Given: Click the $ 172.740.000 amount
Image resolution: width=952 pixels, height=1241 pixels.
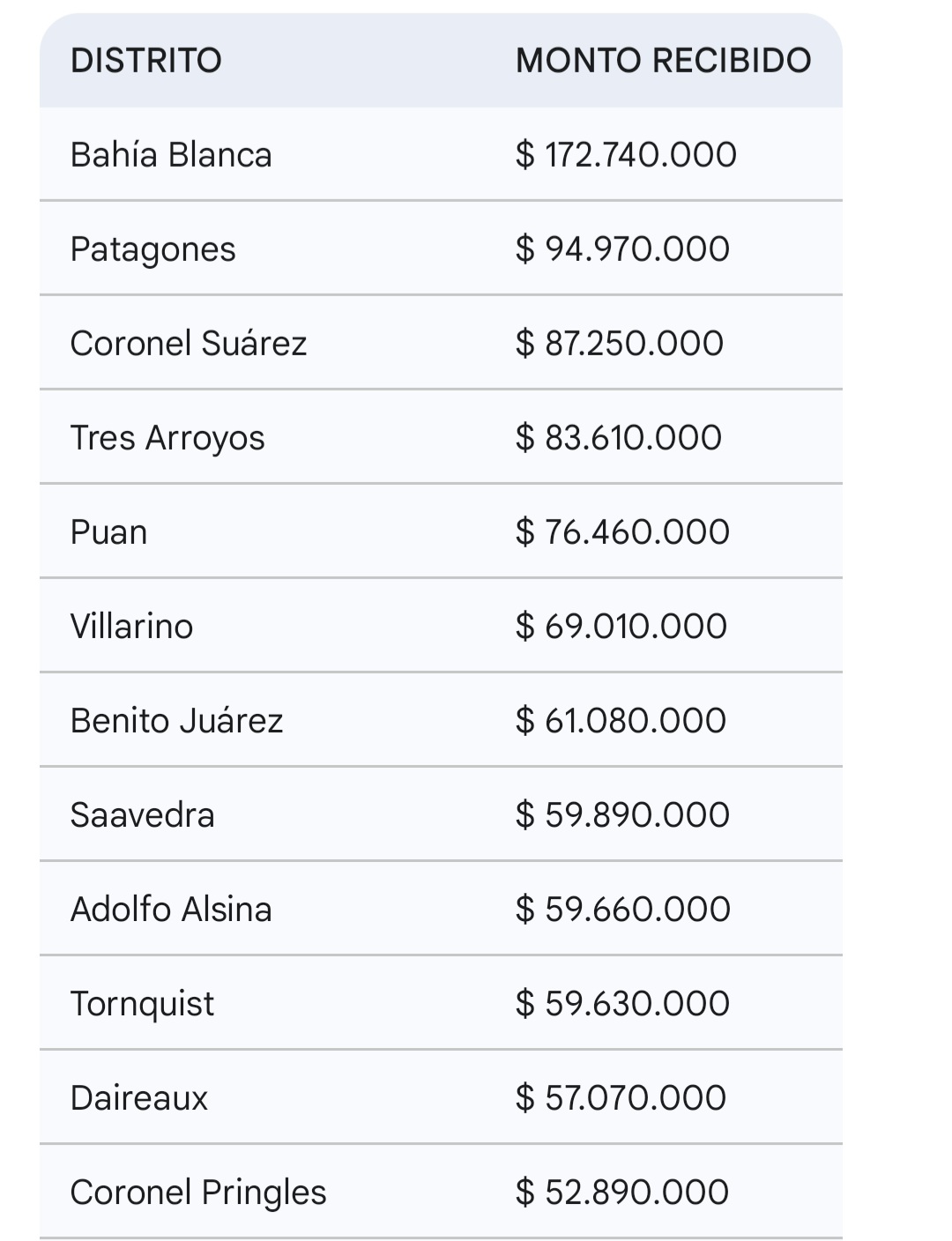Looking at the screenshot, I should pyautogui.click(x=626, y=155).
